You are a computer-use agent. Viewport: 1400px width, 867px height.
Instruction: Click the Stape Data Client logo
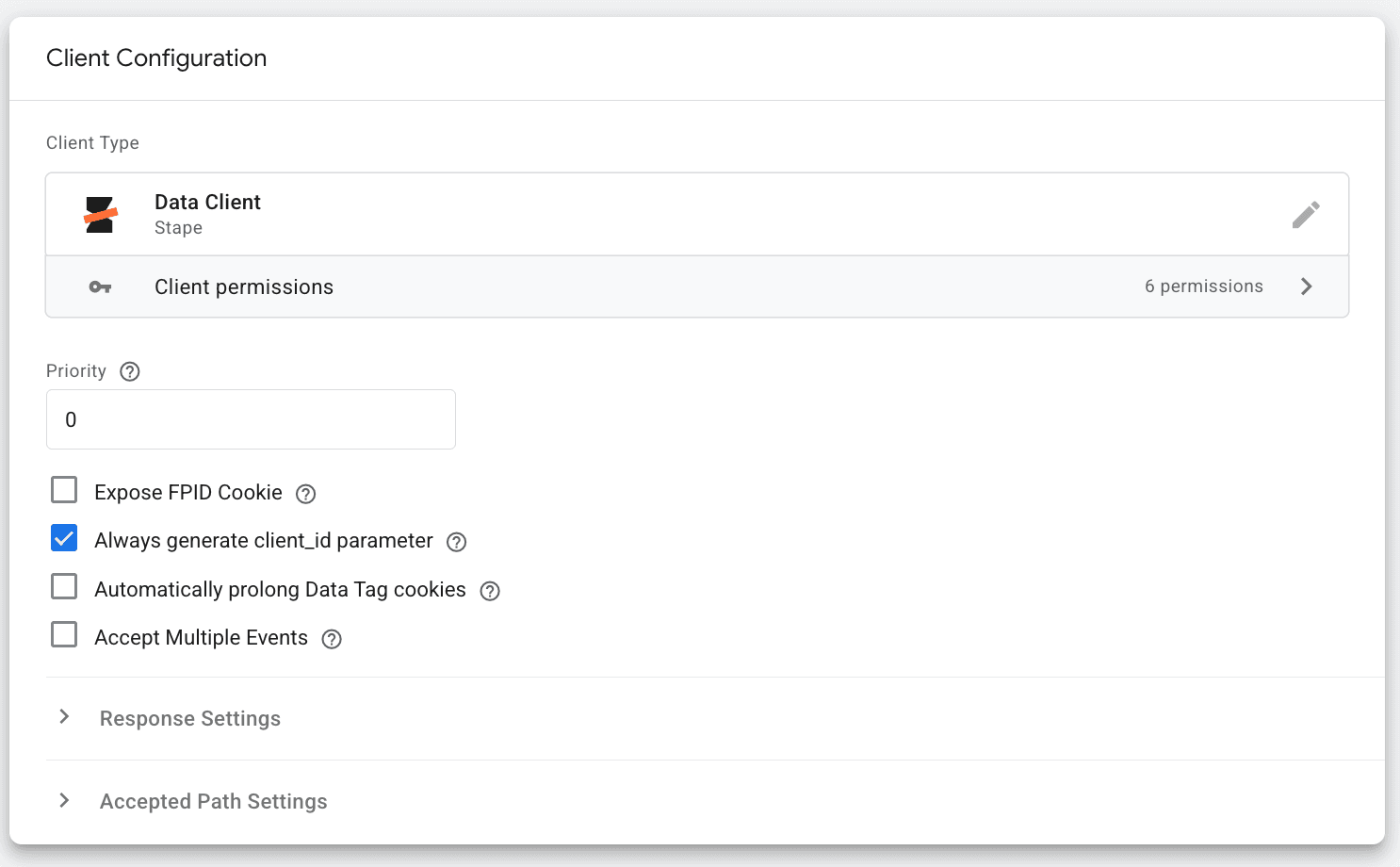(x=101, y=214)
